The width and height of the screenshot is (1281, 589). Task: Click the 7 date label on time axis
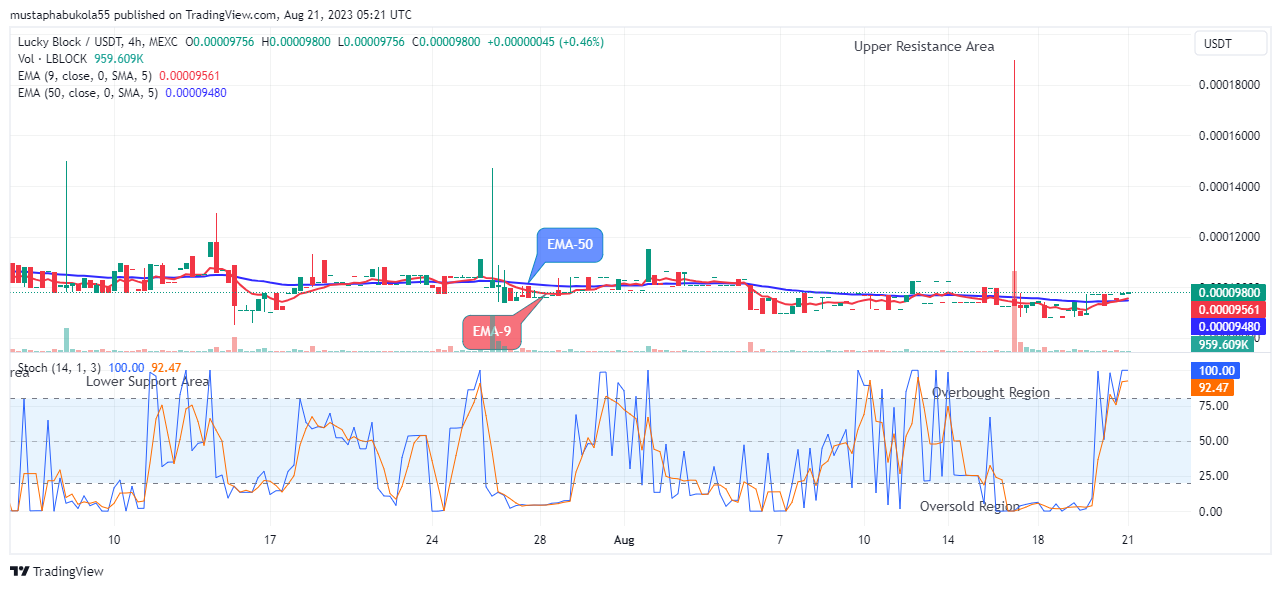(x=779, y=540)
